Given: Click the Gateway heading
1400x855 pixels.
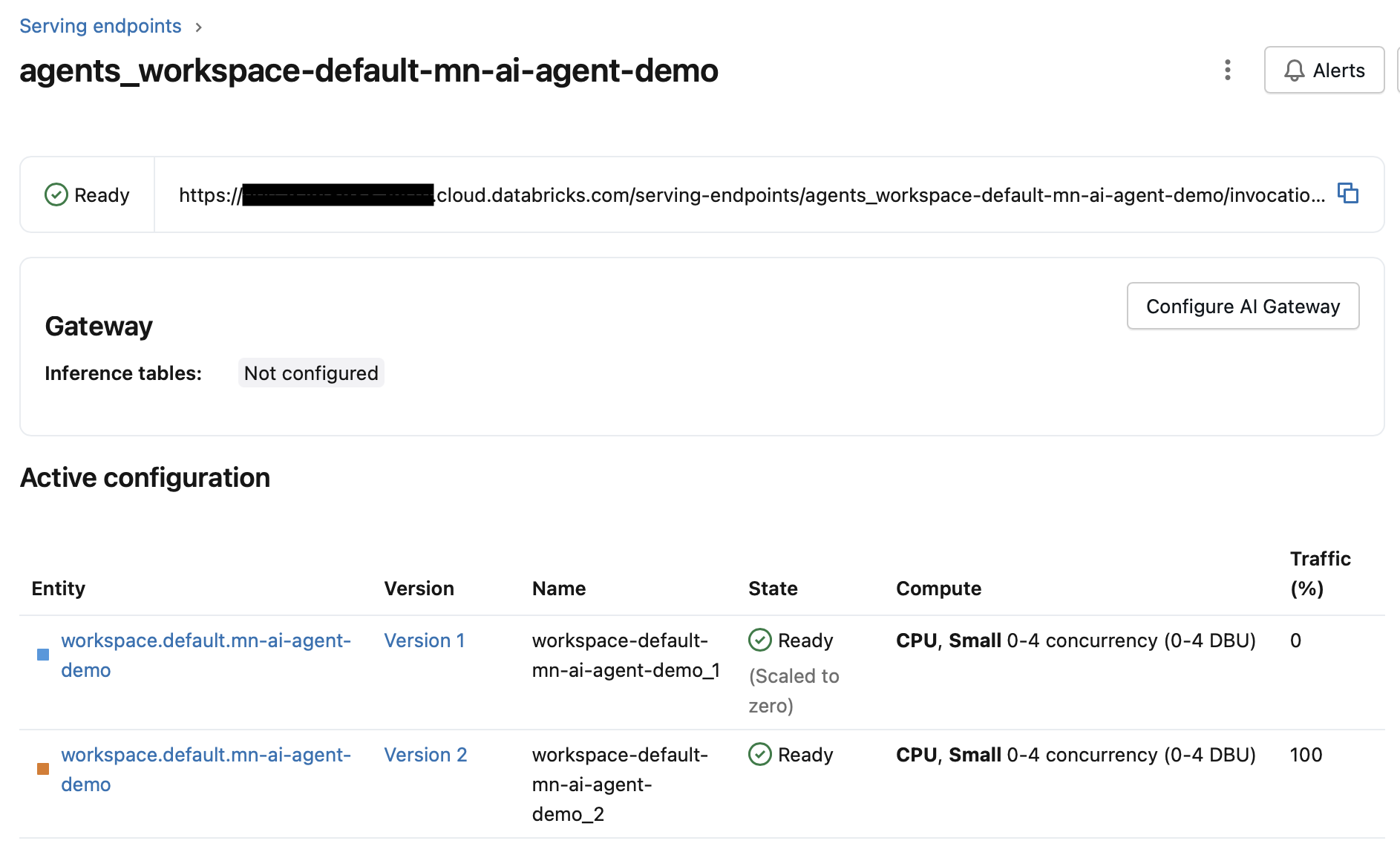Looking at the screenshot, I should [99, 326].
